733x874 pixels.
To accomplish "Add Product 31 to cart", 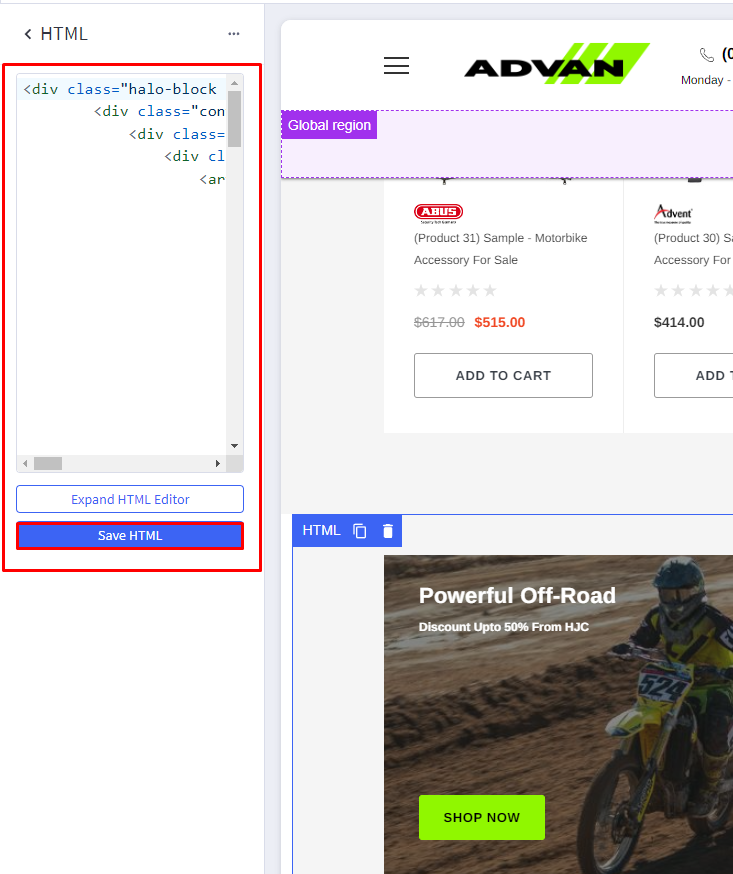I will [x=503, y=376].
